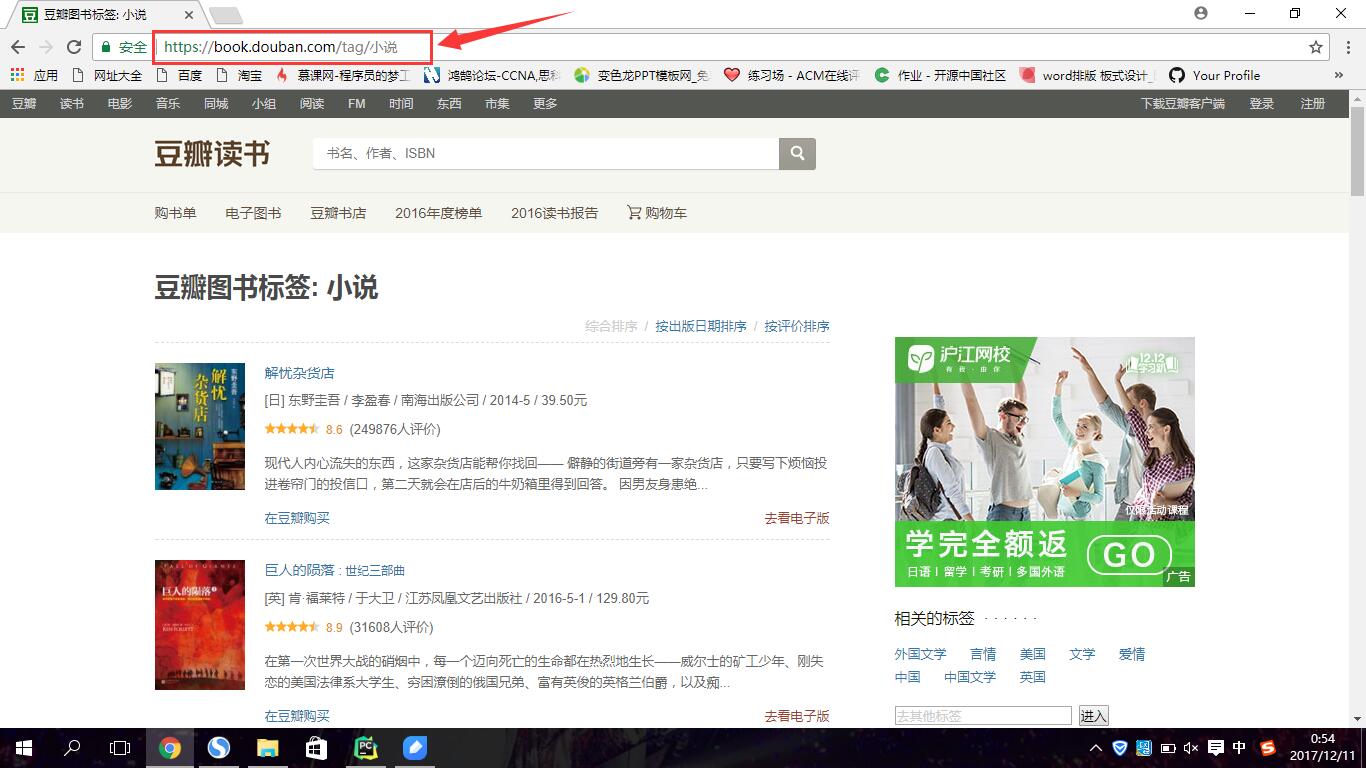
Task: Sort by 按出版日期排序
Action: coord(701,326)
